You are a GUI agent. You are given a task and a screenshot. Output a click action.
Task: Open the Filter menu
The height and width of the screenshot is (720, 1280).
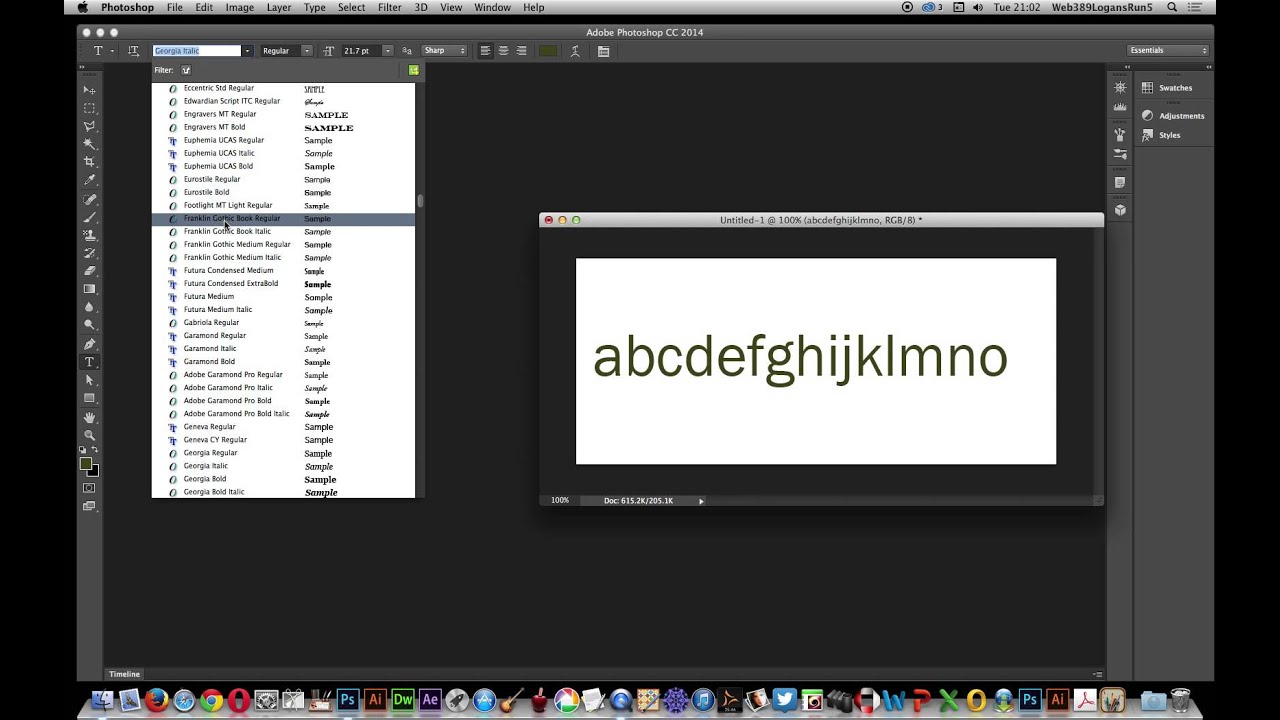[x=390, y=7]
